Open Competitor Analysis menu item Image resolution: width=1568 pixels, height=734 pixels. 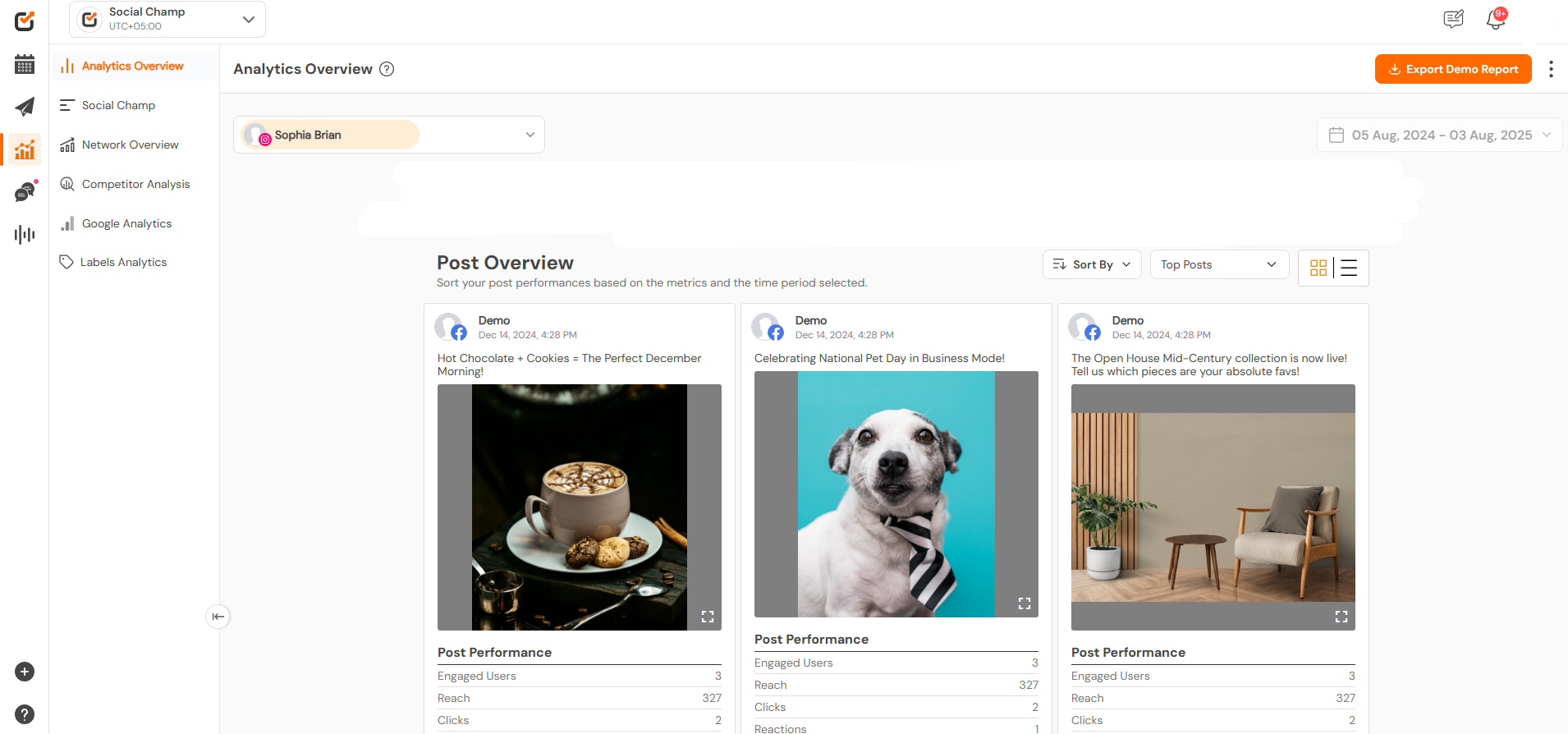[x=135, y=184]
